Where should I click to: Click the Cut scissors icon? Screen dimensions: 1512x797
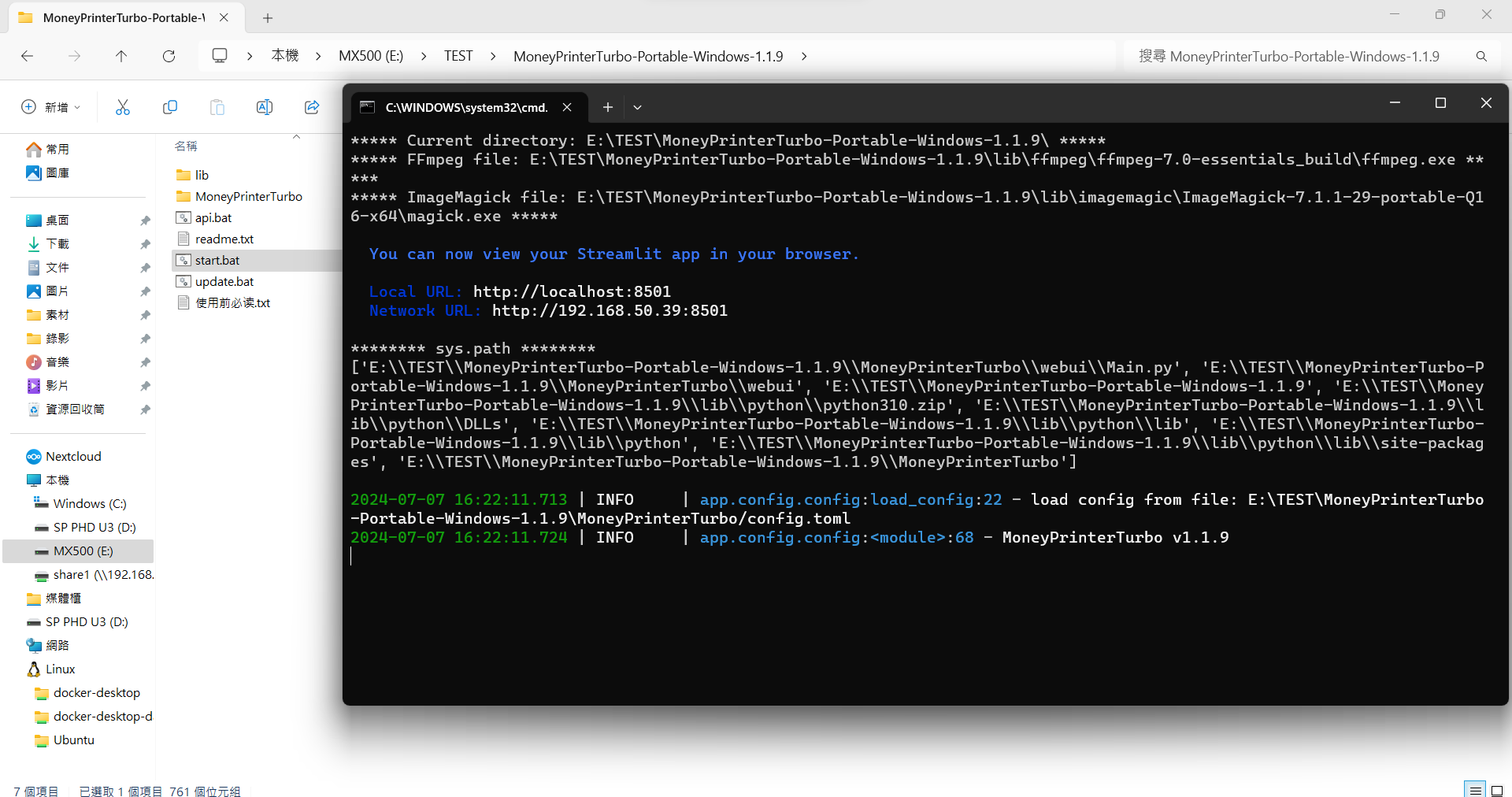click(123, 107)
